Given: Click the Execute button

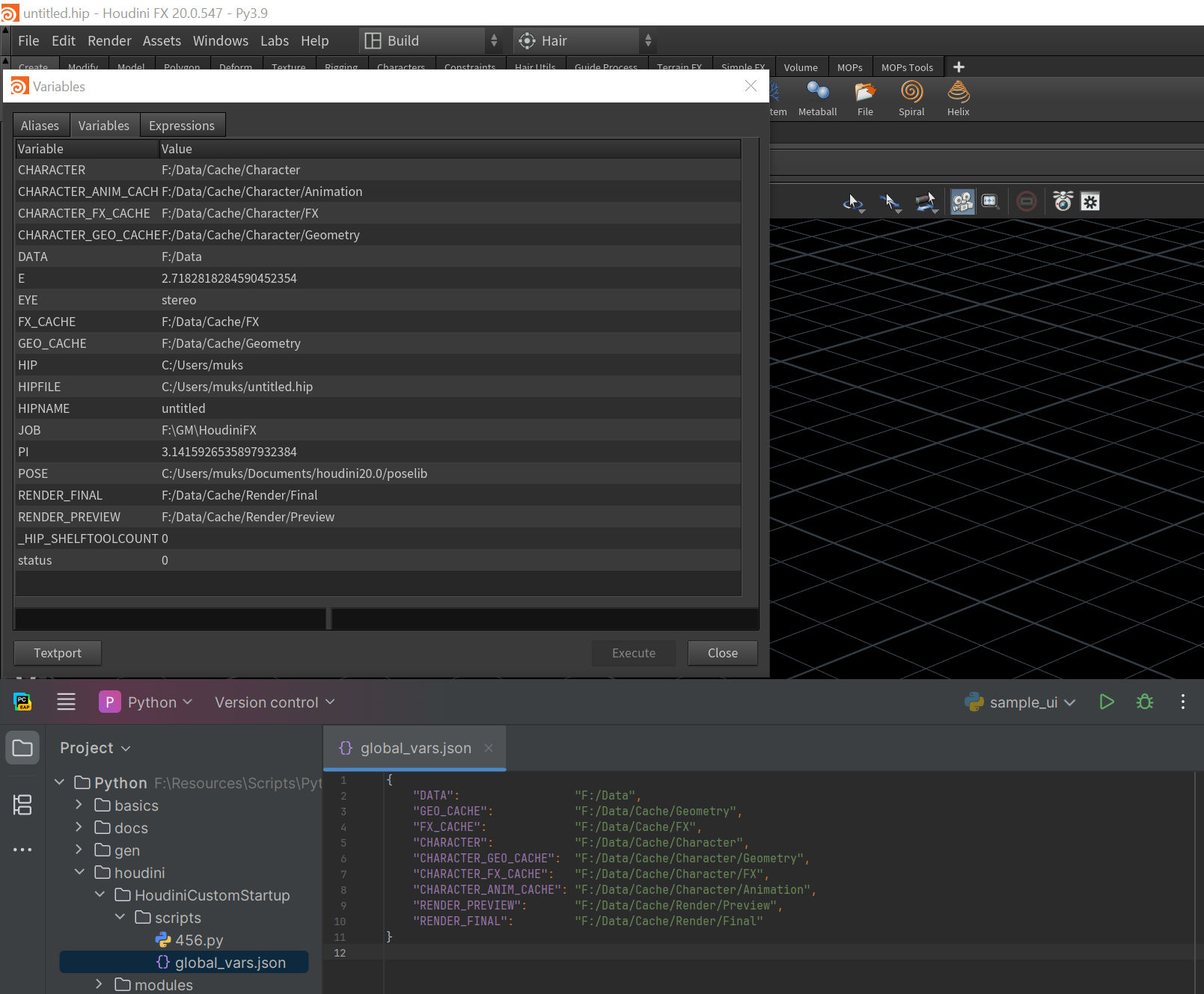Looking at the screenshot, I should click(x=634, y=653).
